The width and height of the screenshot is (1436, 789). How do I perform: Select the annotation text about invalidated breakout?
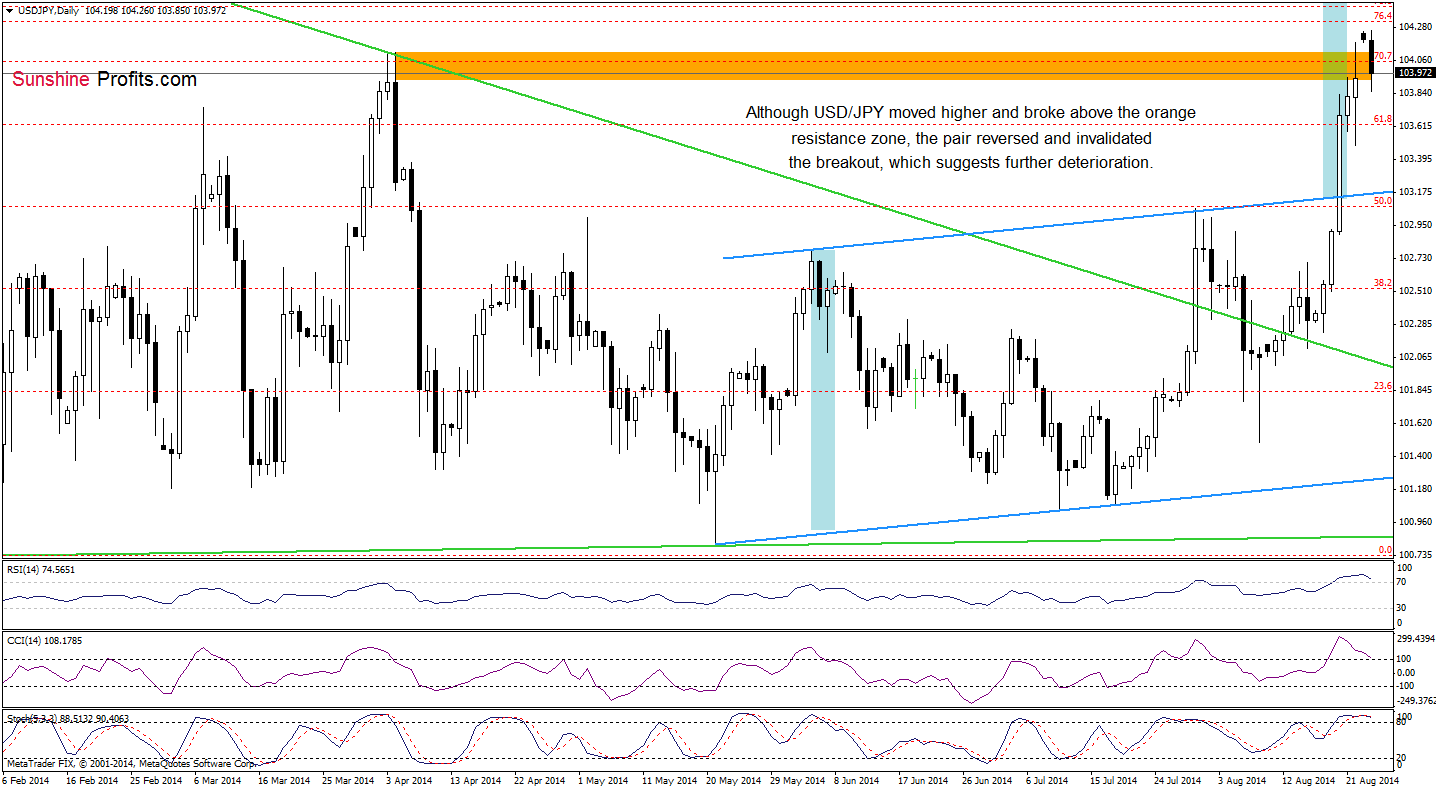pos(970,137)
